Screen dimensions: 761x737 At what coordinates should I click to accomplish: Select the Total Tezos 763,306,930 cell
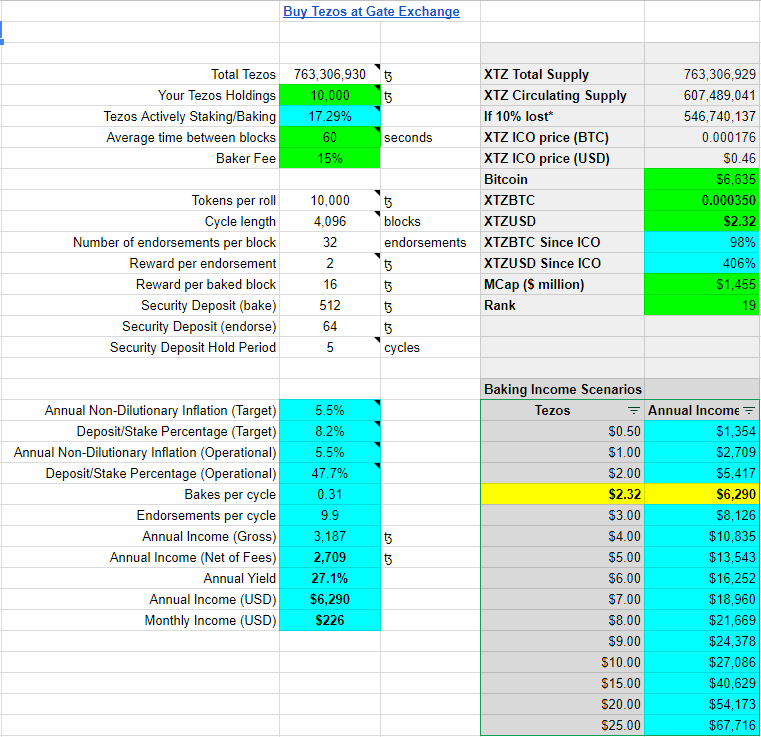pos(330,74)
